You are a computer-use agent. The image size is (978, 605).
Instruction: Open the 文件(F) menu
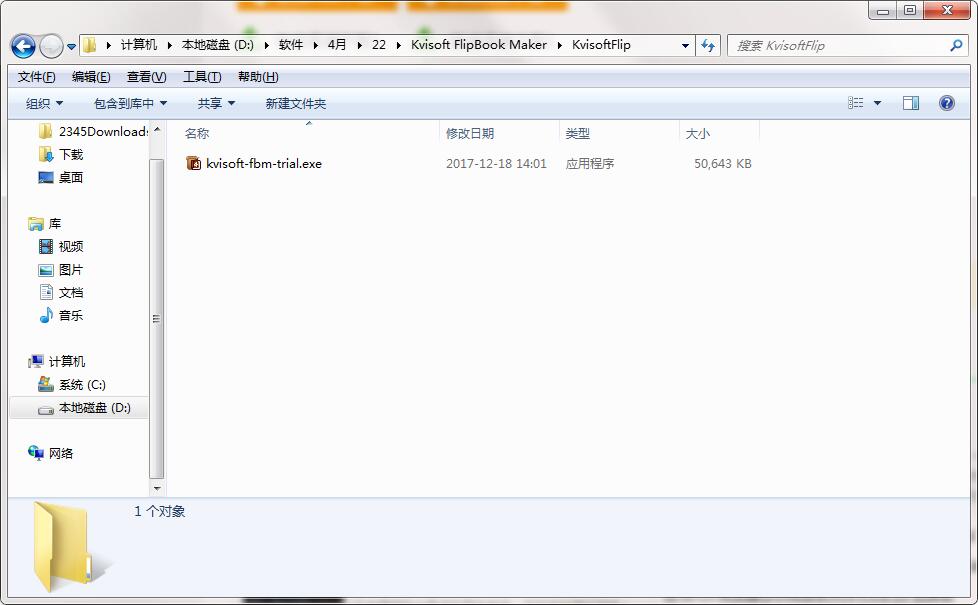point(36,77)
